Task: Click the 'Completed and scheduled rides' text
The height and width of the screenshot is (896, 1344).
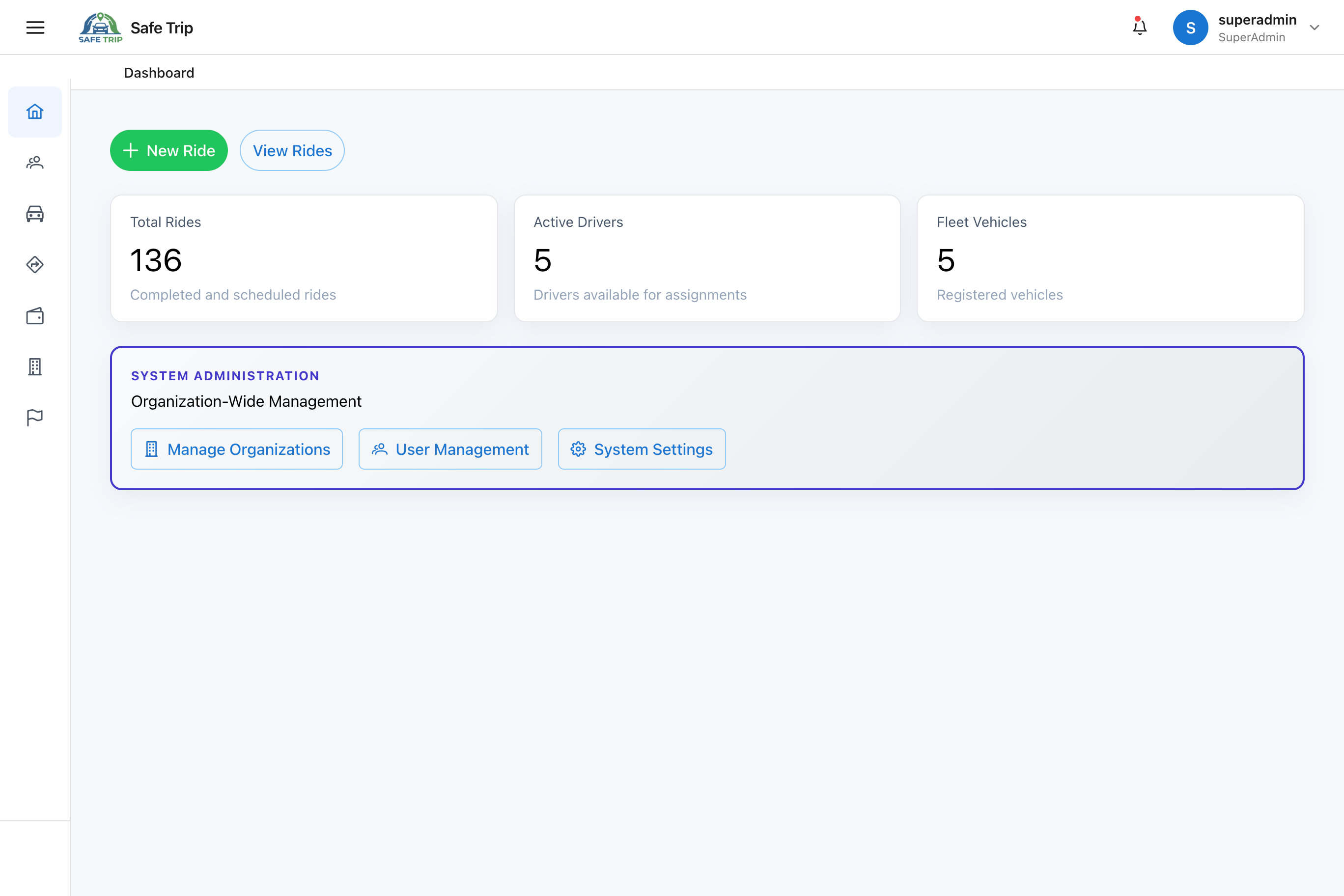Action: tap(233, 294)
